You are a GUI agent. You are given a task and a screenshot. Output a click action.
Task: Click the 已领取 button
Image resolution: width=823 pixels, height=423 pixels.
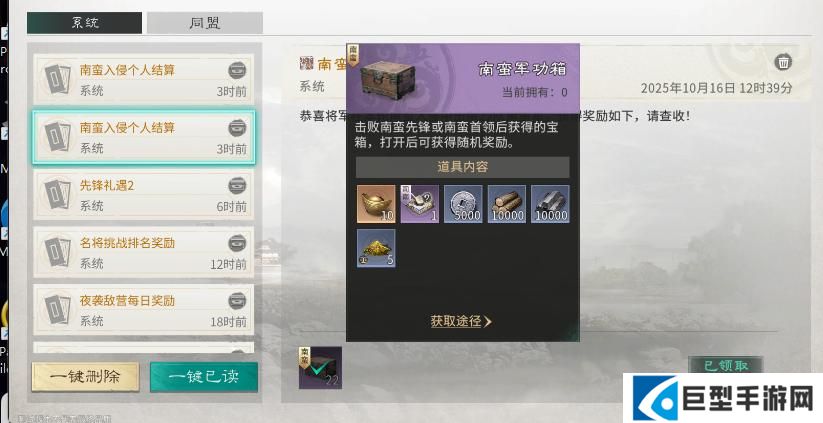726,365
